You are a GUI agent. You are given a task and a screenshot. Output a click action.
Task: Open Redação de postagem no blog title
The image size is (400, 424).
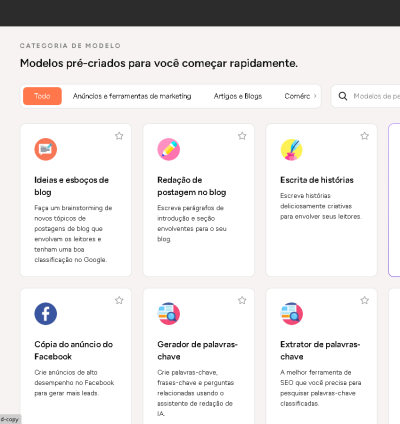point(192,186)
